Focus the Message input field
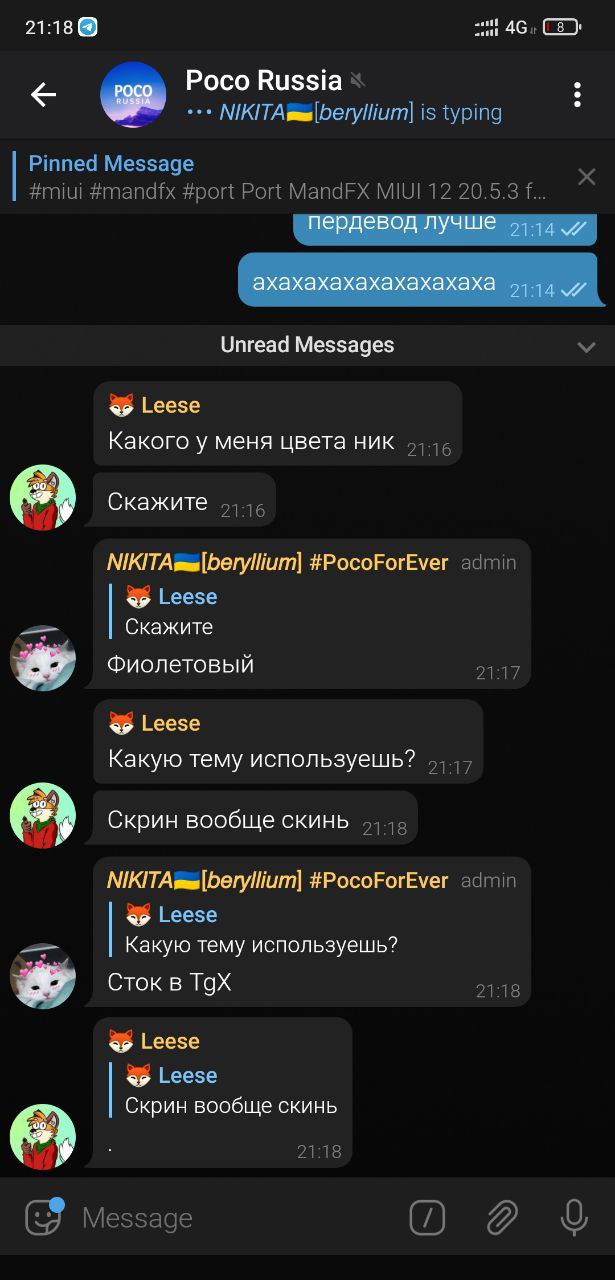This screenshot has height=1280, width=615. (x=240, y=1218)
